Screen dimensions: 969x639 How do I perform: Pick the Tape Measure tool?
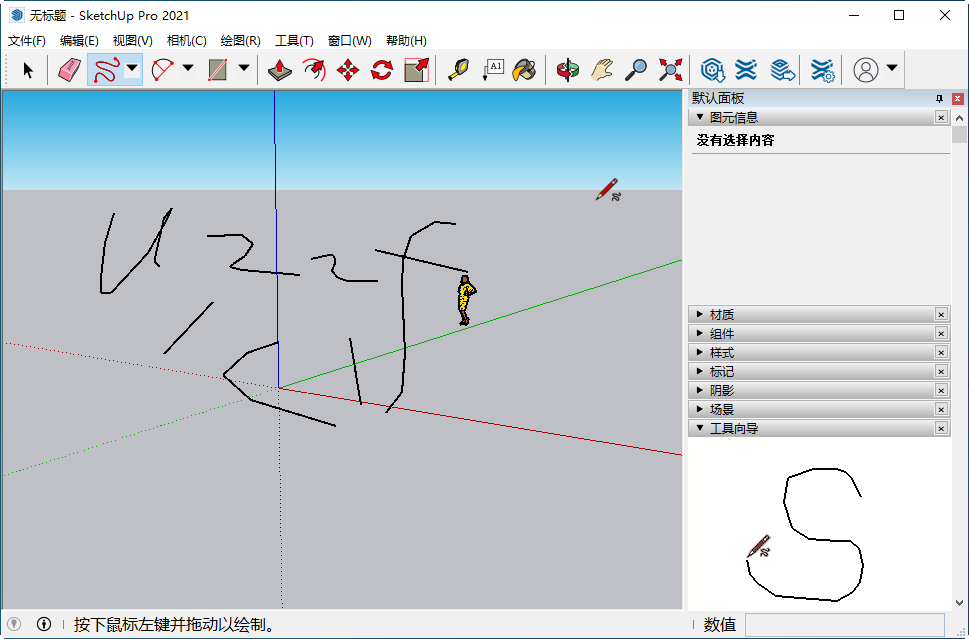coord(459,69)
